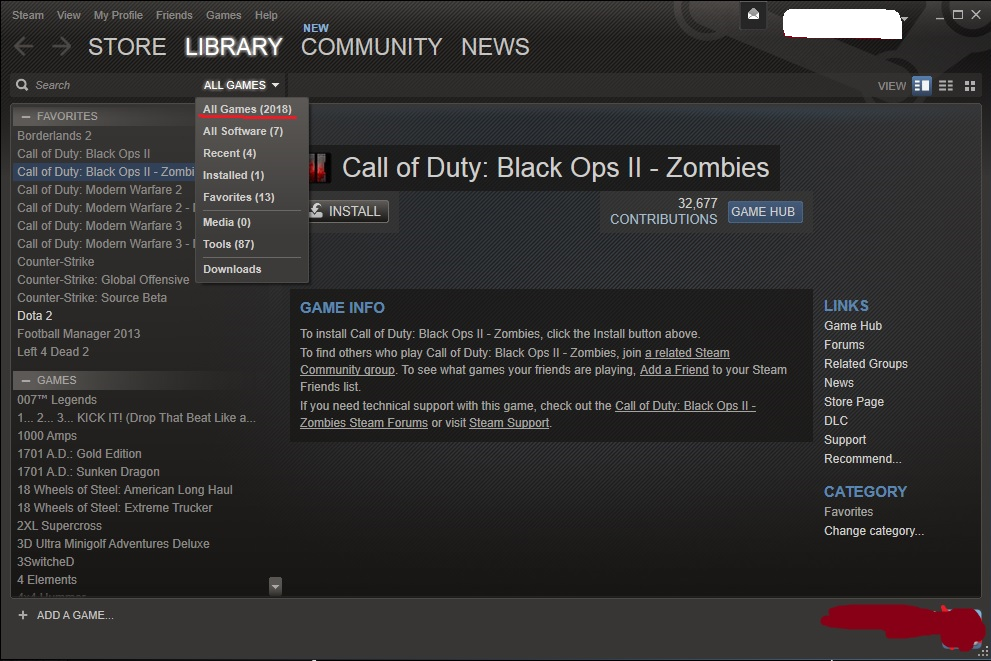Screen dimensions: 991x661
Task: Switch to list view icon
Action: pyautogui.click(x=946, y=85)
